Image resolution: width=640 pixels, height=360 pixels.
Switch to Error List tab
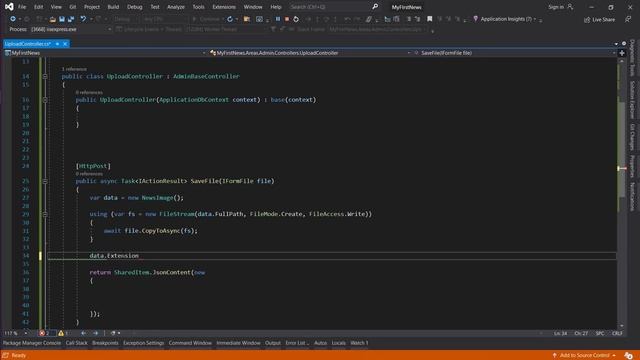coord(296,343)
